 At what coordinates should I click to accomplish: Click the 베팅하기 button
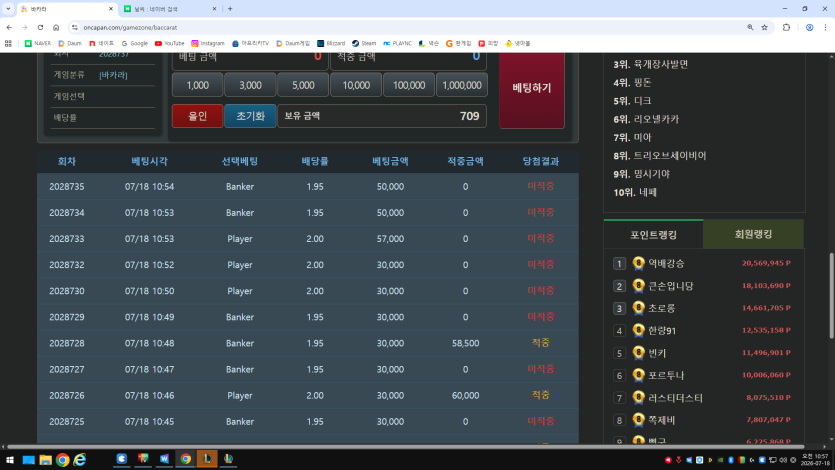coord(531,89)
